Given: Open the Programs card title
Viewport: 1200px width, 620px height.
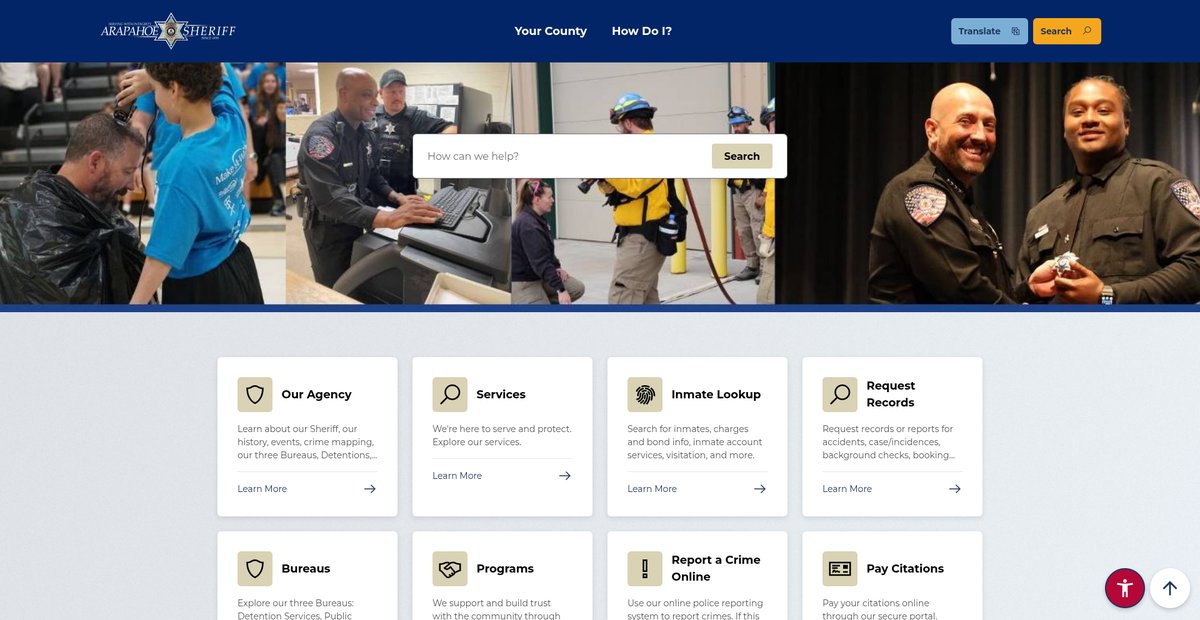Looking at the screenshot, I should tap(505, 568).
